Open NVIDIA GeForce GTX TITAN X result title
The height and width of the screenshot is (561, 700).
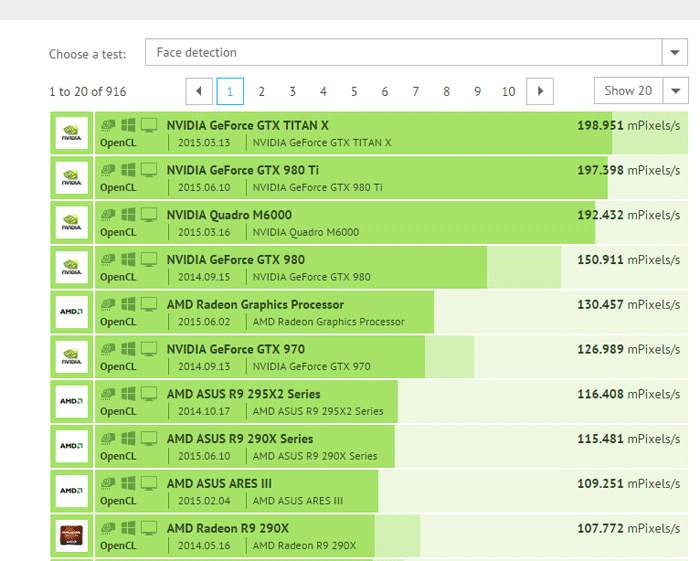(x=248, y=125)
